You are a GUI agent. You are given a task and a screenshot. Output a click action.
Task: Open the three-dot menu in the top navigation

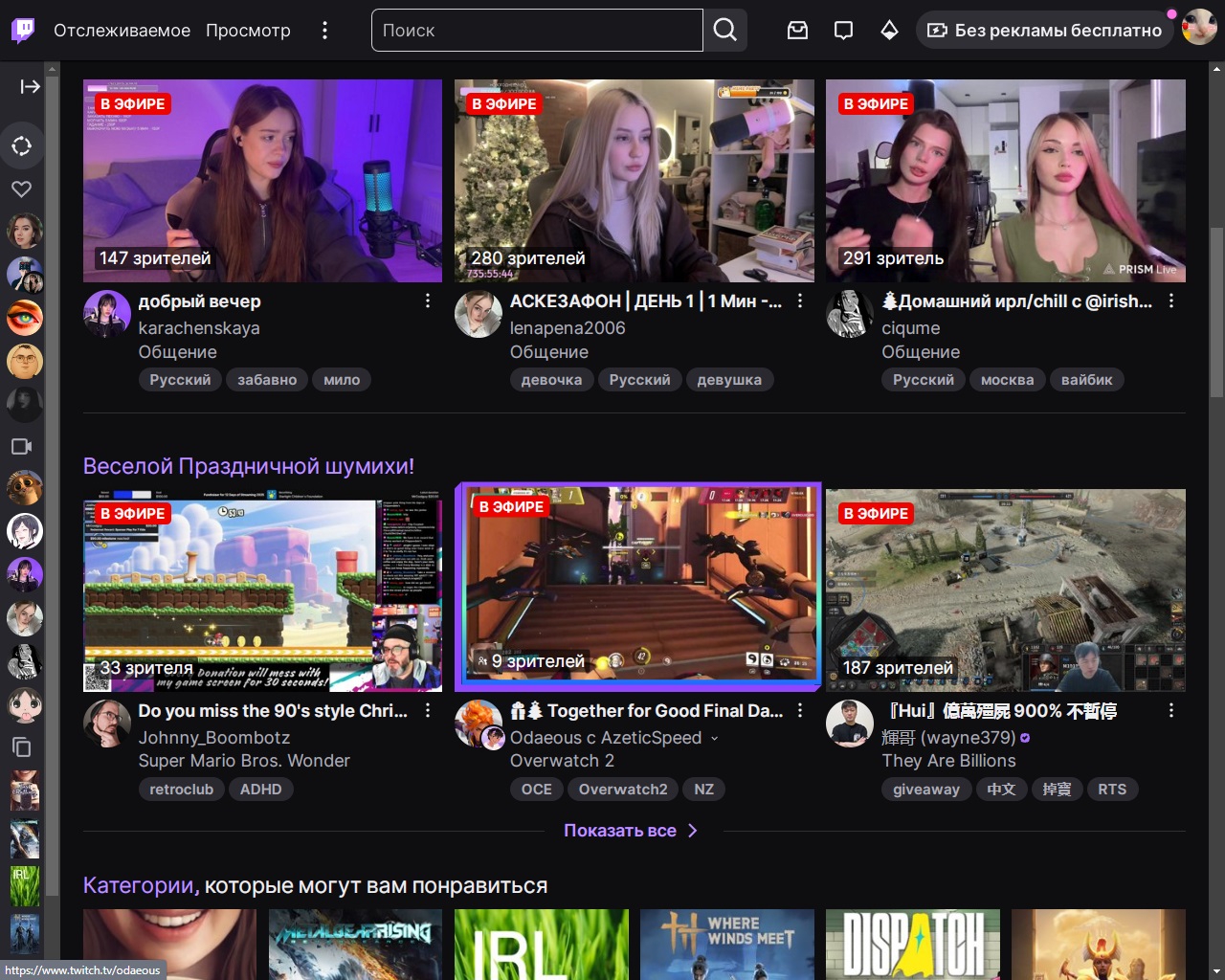coord(324,31)
